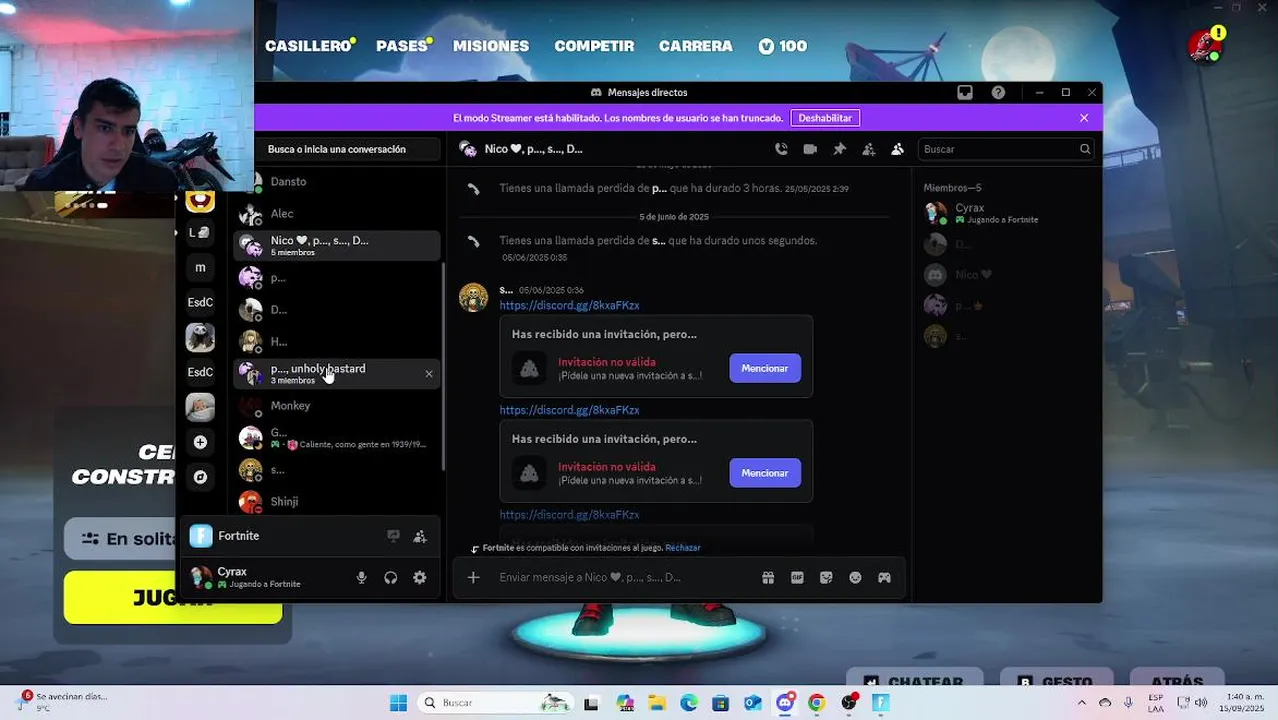Click the search magnifier icon in Discord
The image size is (1278, 720).
click(1084, 149)
